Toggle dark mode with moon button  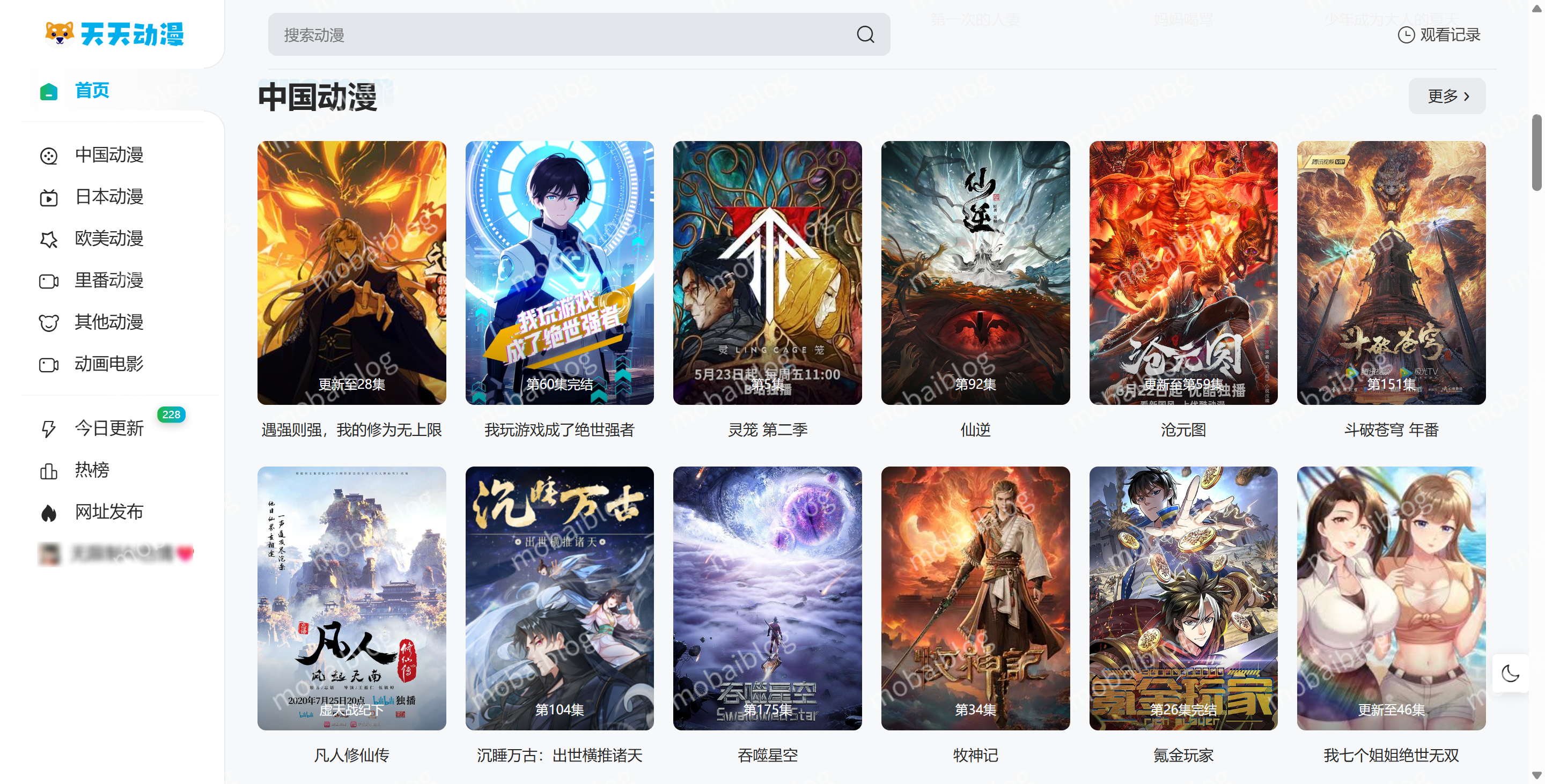pyautogui.click(x=1510, y=673)
